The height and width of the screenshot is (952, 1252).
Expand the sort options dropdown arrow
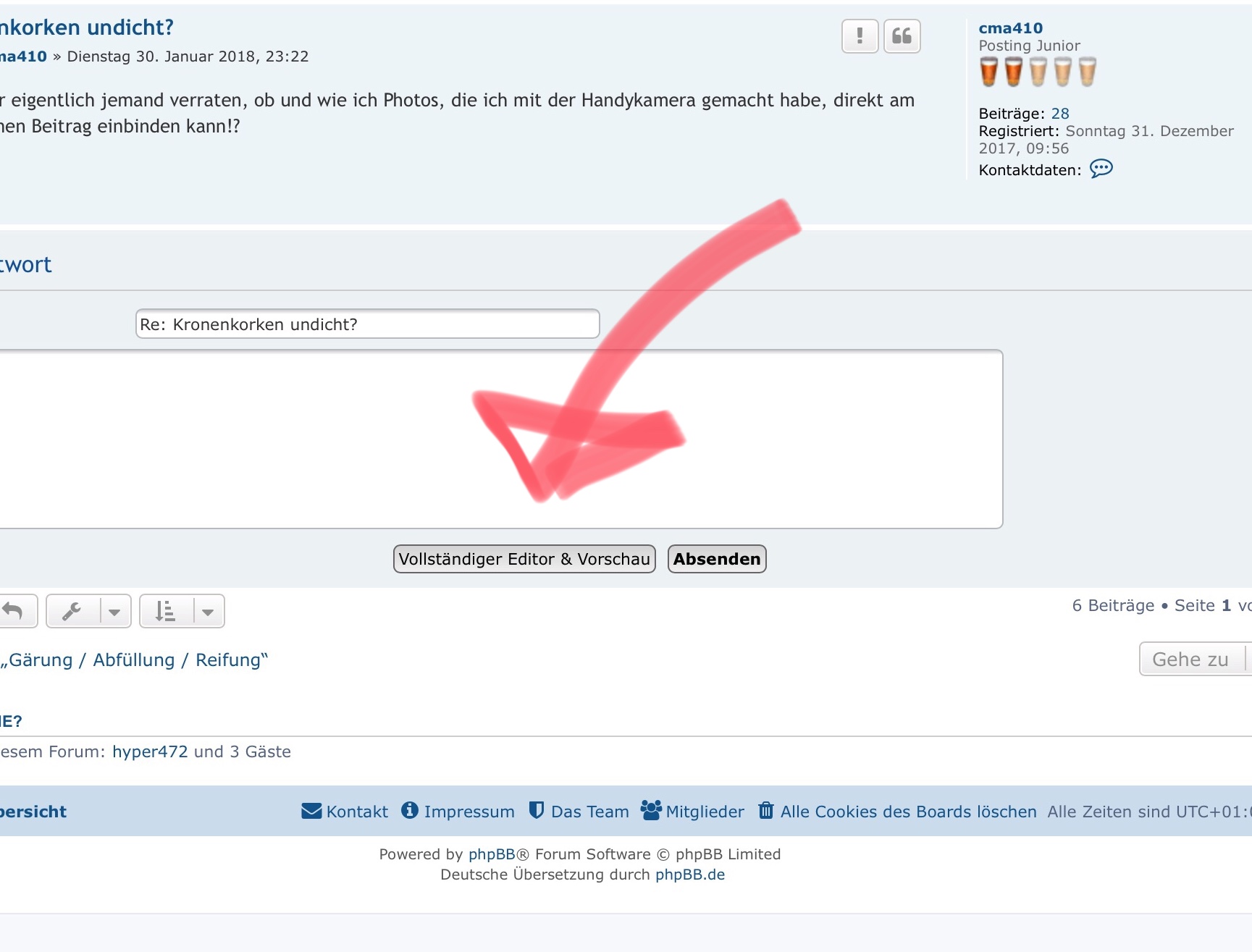(x=209, y=612)
